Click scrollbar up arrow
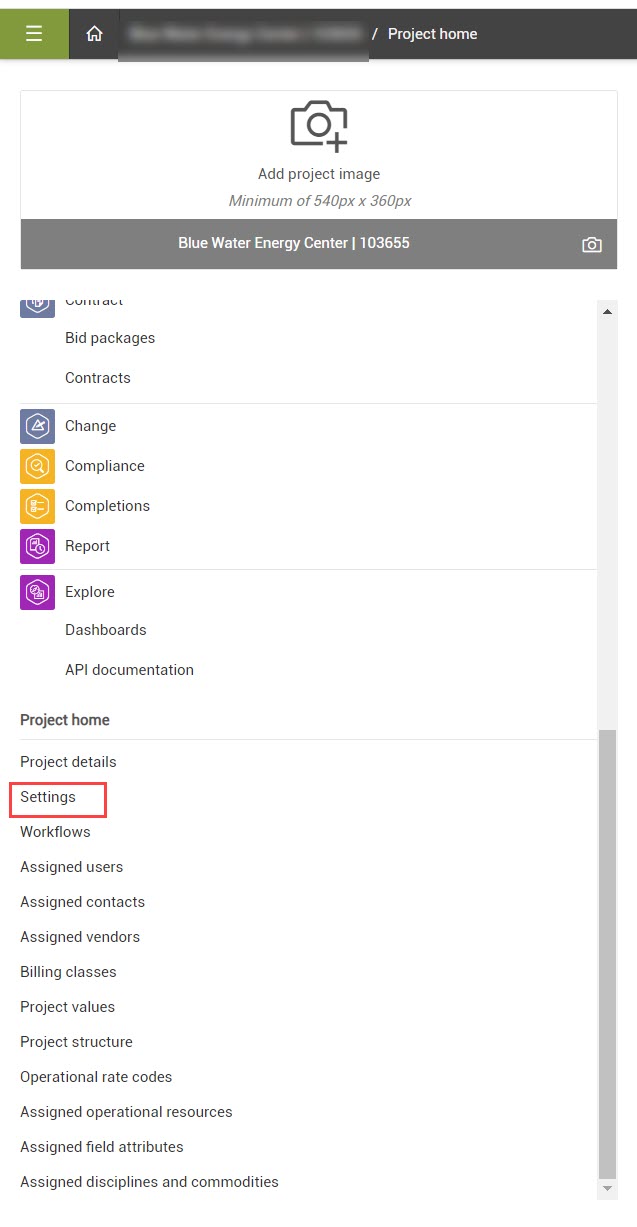The image size is (637, 1227). click(x=607, y=311)
